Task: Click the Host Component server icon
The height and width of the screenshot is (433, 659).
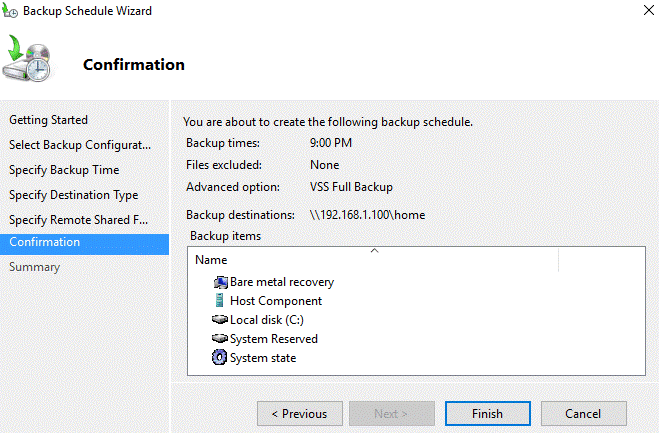Action: point(220,301)
